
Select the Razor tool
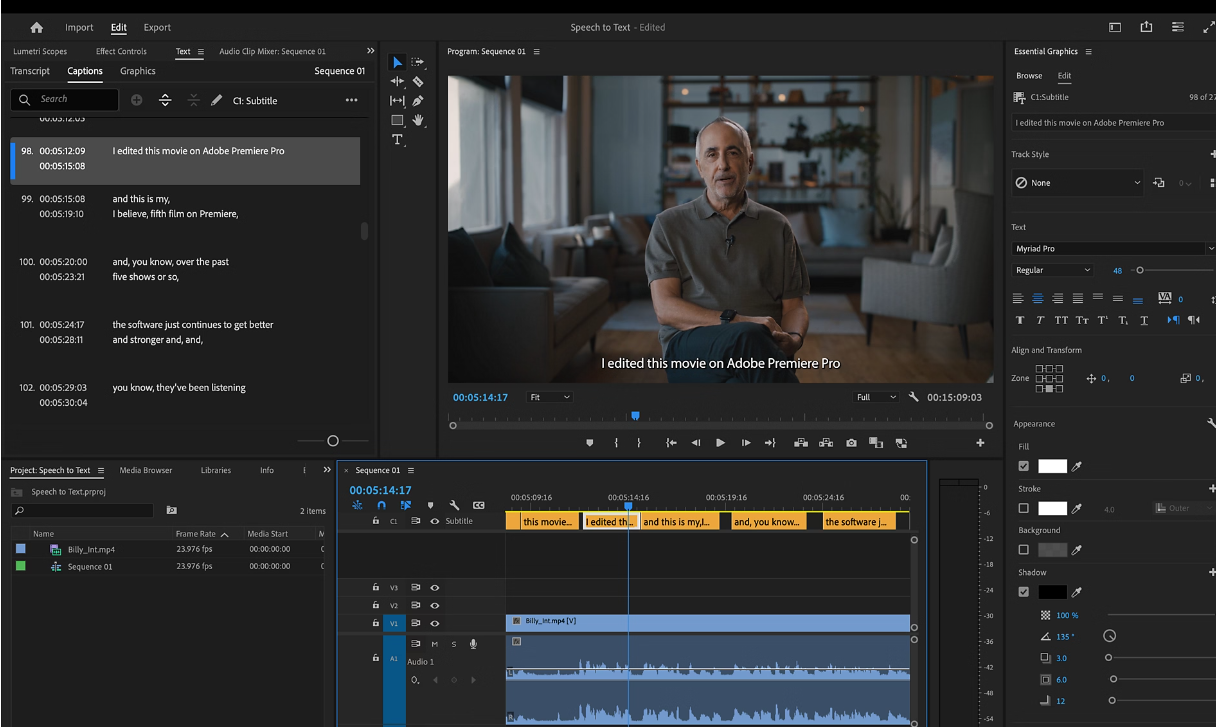(x=418, y=81)
